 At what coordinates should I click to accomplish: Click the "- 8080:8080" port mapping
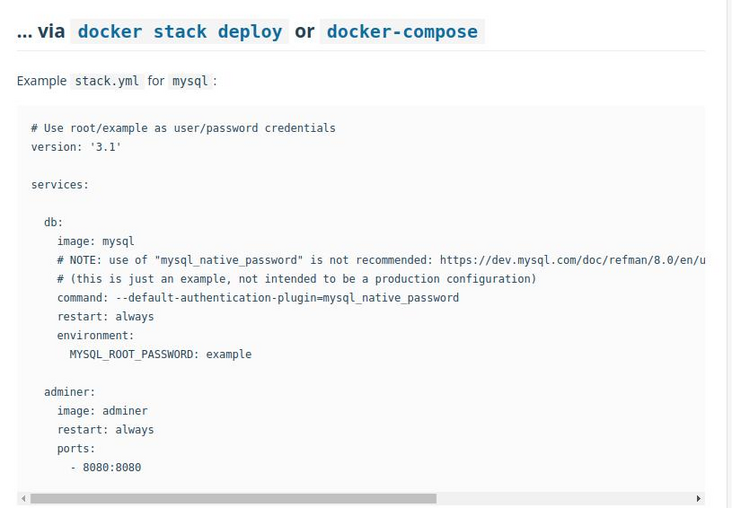(106, 467)
